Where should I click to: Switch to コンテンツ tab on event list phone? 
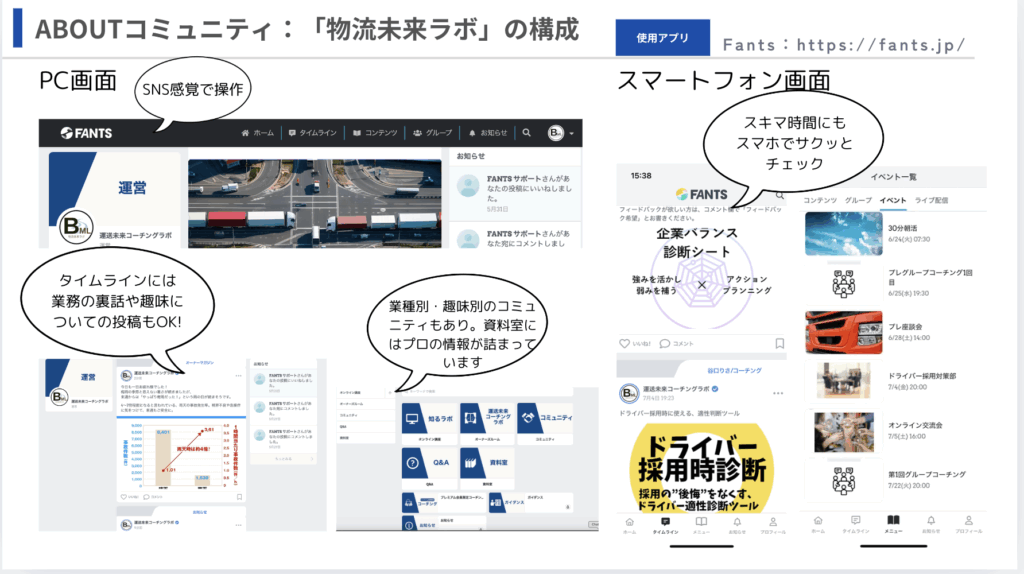click(x=820, y=200)
